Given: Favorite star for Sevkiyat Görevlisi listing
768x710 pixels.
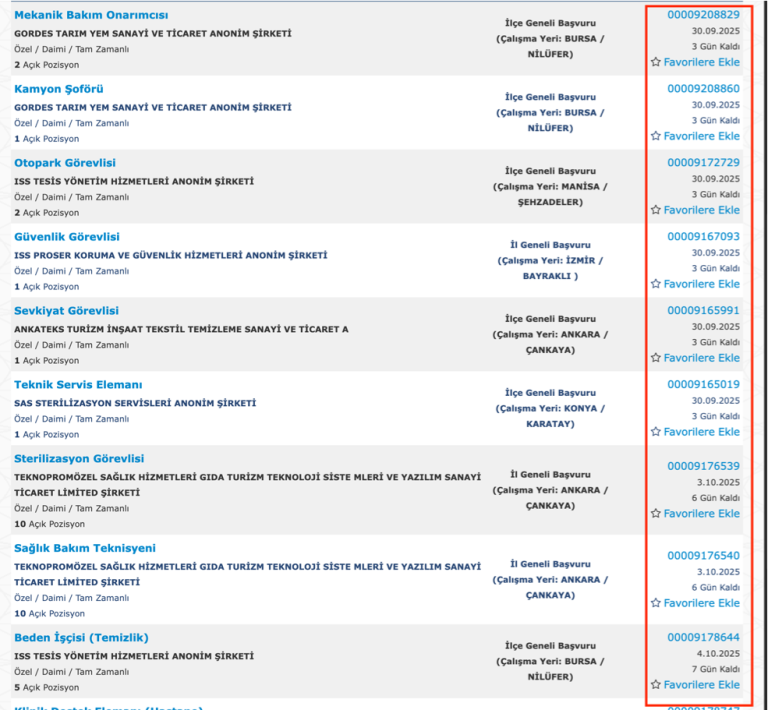Looking at the screenshot, I should [x=656, y=357].
